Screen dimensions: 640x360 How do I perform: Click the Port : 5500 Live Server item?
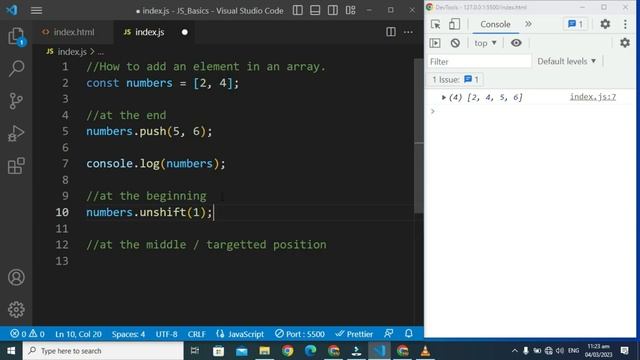coord(300,334)
